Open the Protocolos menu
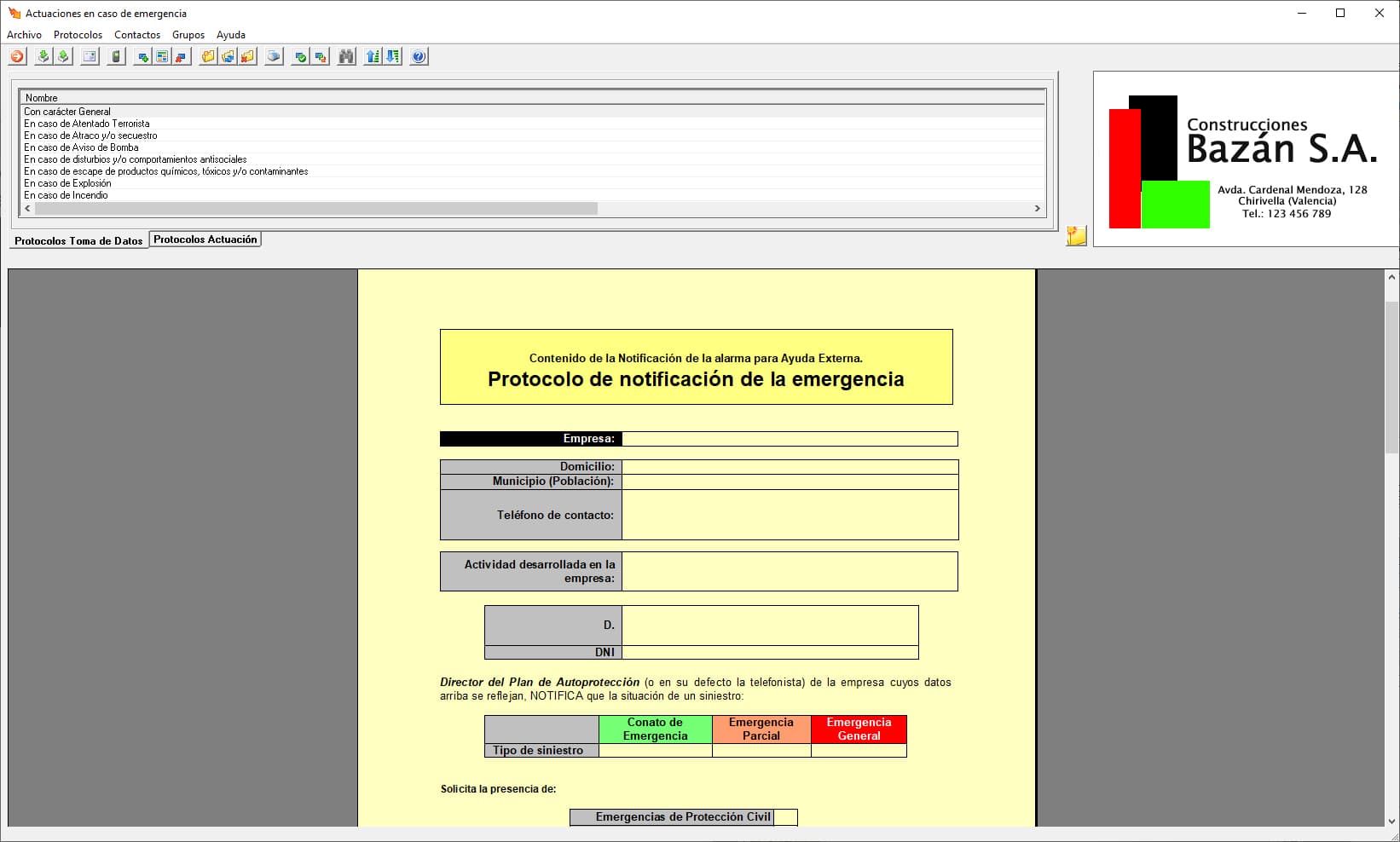The image size is (1400, 842). click(78, 35)
